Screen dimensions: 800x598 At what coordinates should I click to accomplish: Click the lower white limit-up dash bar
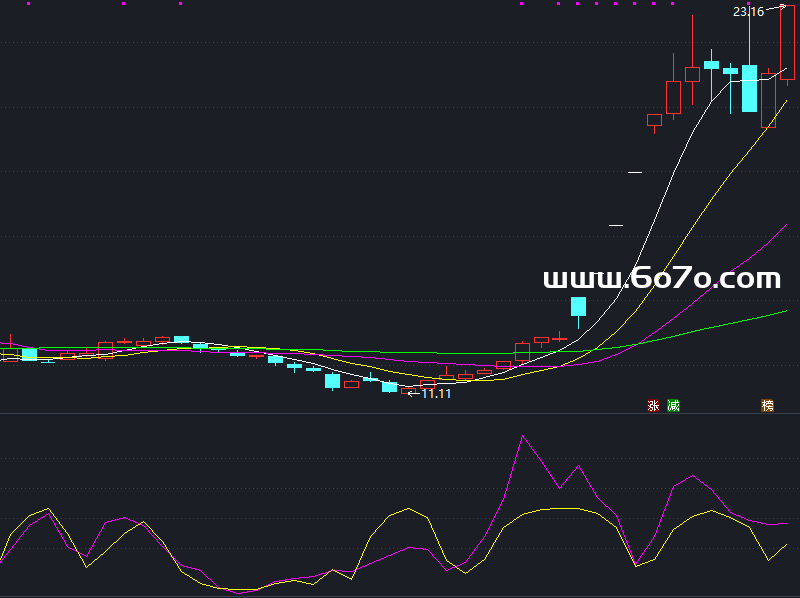[x=616, y=225]
